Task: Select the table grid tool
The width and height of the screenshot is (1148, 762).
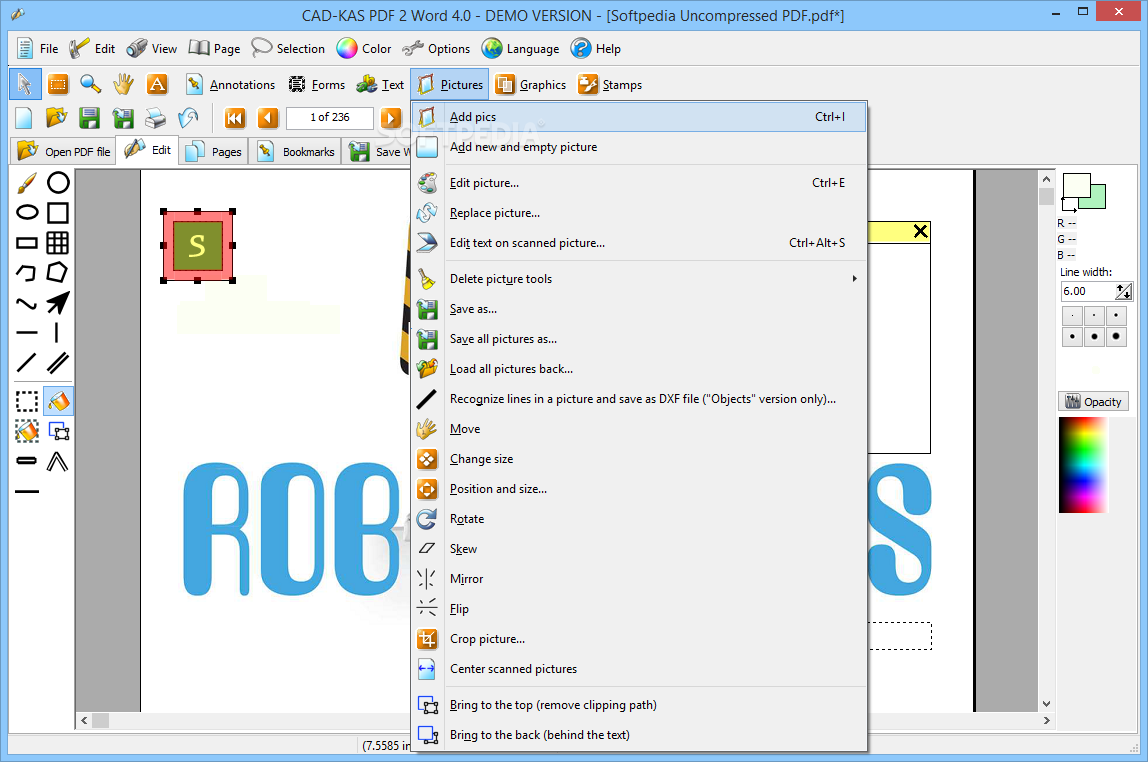Action: click(x=58, y=242)
